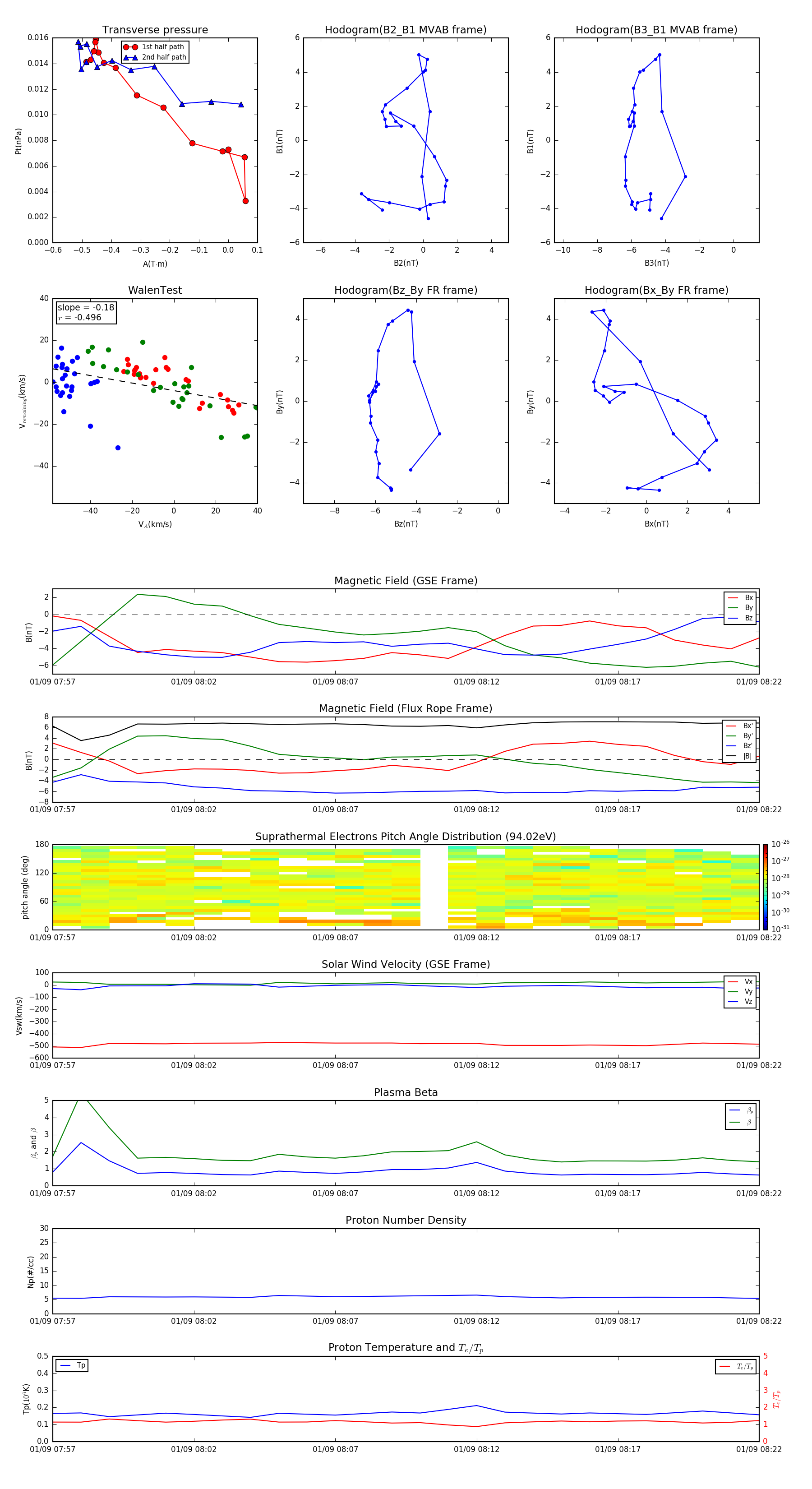Click the 'Hodogram(Bx_By FR frame)' title

[x=656, y=290]
